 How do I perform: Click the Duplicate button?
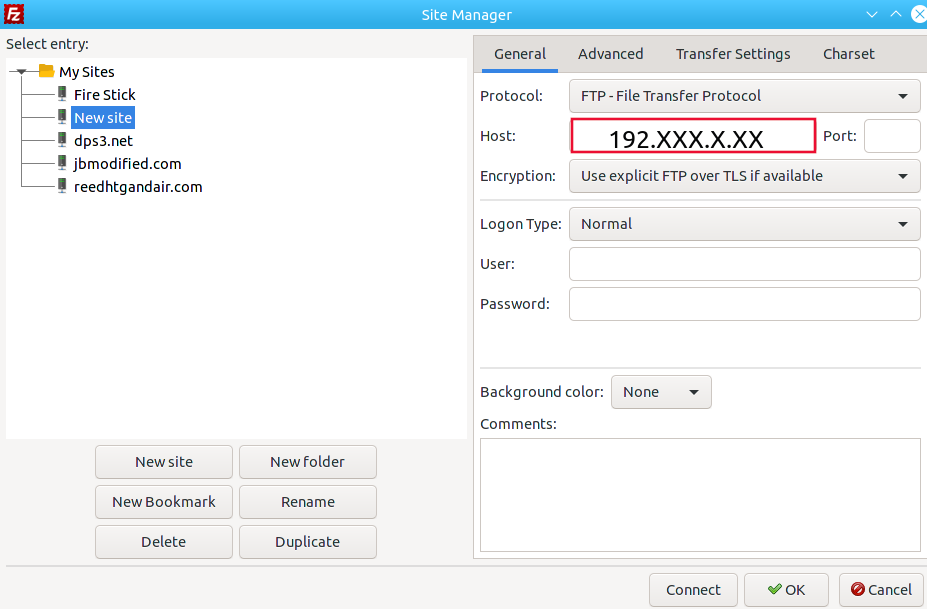(x=307, y=542)
